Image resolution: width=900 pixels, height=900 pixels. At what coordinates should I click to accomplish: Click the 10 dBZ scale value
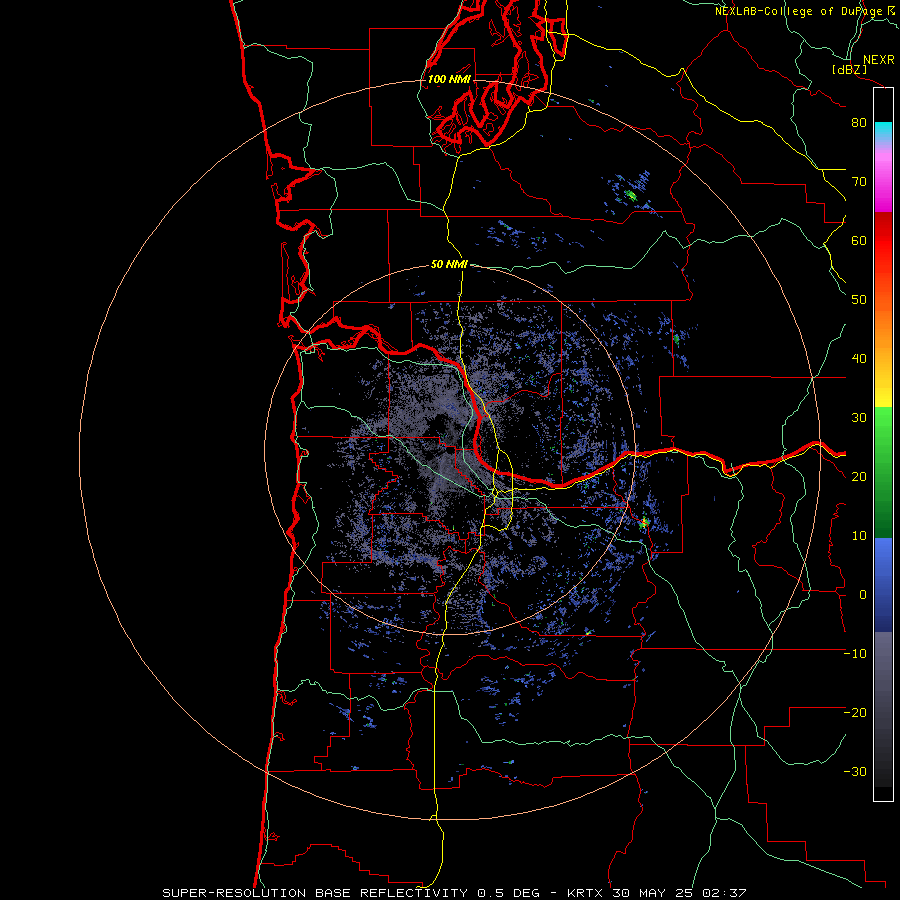[859, 536]
